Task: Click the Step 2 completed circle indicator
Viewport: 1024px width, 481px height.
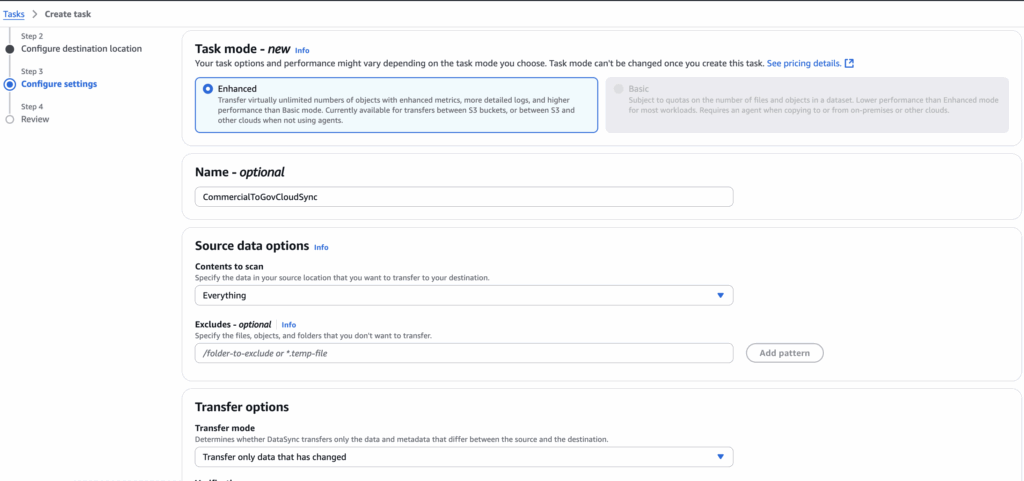Action: pos(10,49)
